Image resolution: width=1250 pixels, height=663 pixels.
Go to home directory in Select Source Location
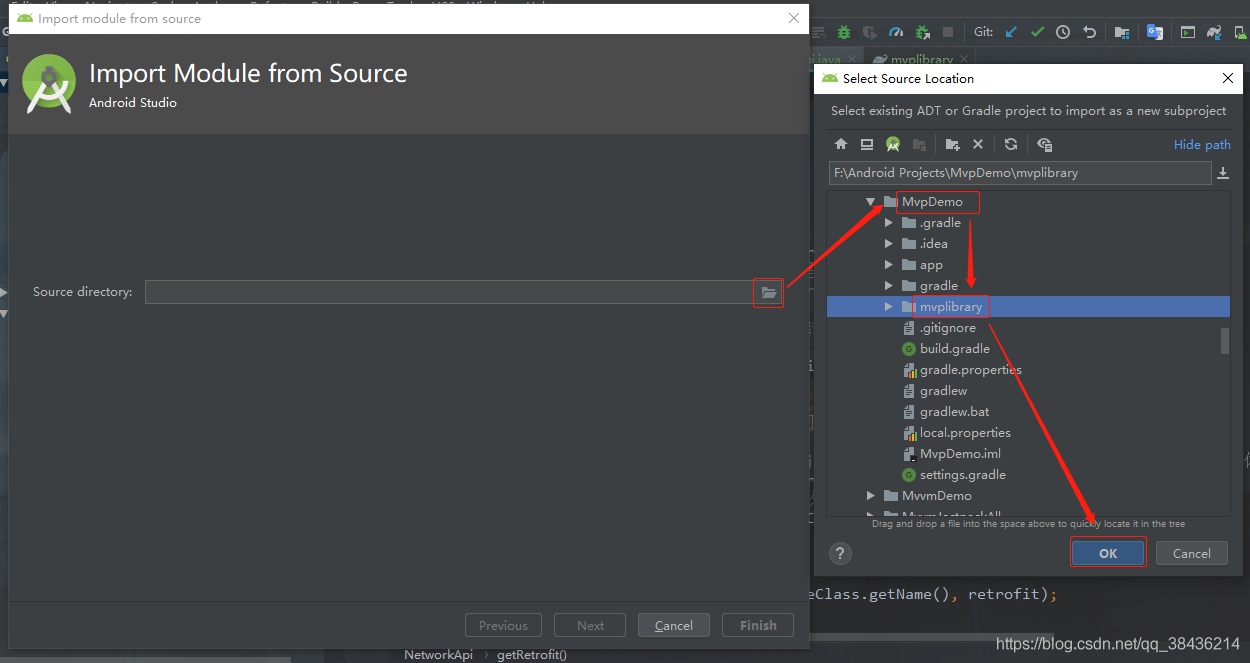[841, 144]
